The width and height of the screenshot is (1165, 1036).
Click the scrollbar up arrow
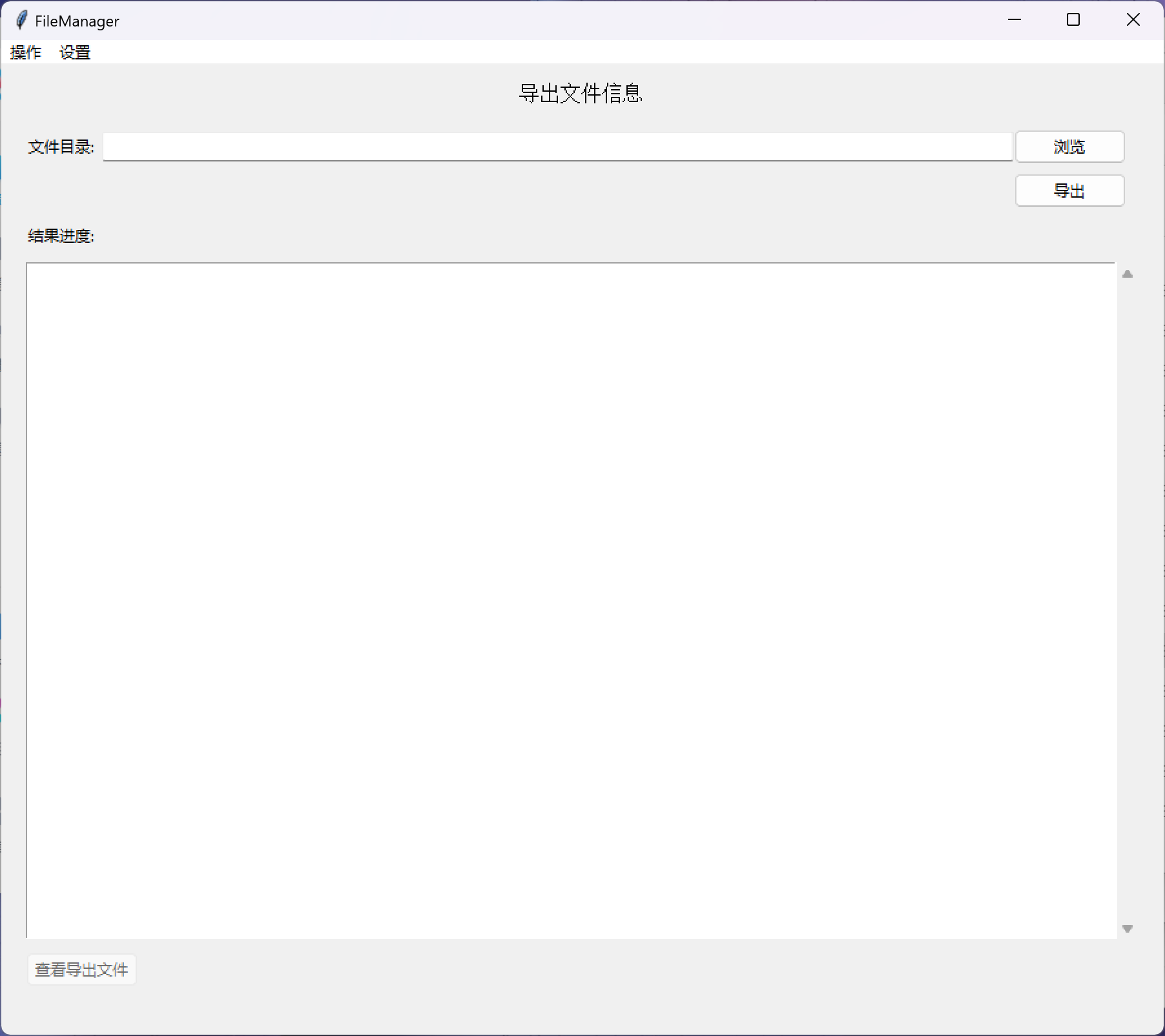click(1128, 274)
